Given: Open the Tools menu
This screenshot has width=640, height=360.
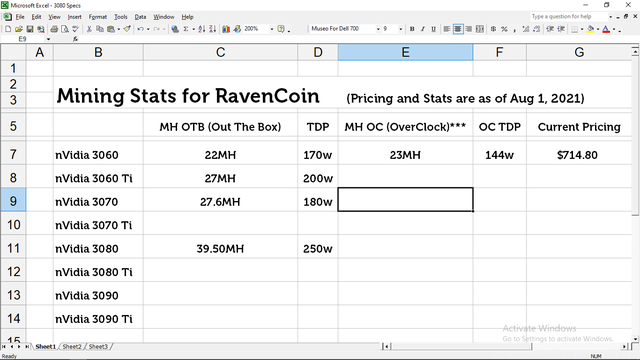Looking at the screenshot, I should click(120, 17).
